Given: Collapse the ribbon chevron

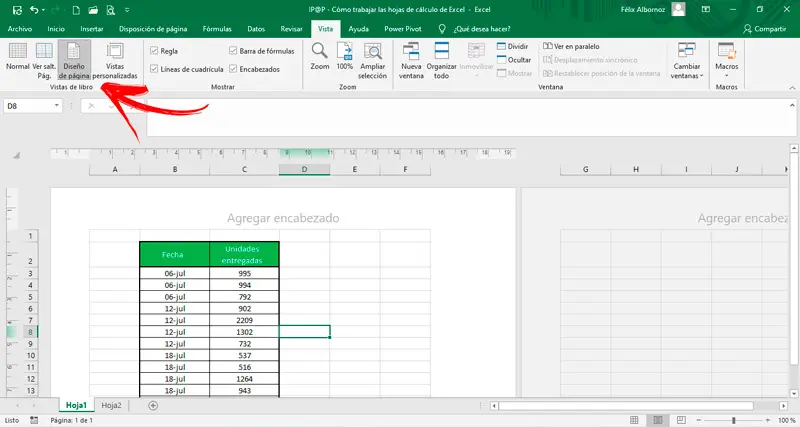Looking at the screenshot, I should point(792,88).
